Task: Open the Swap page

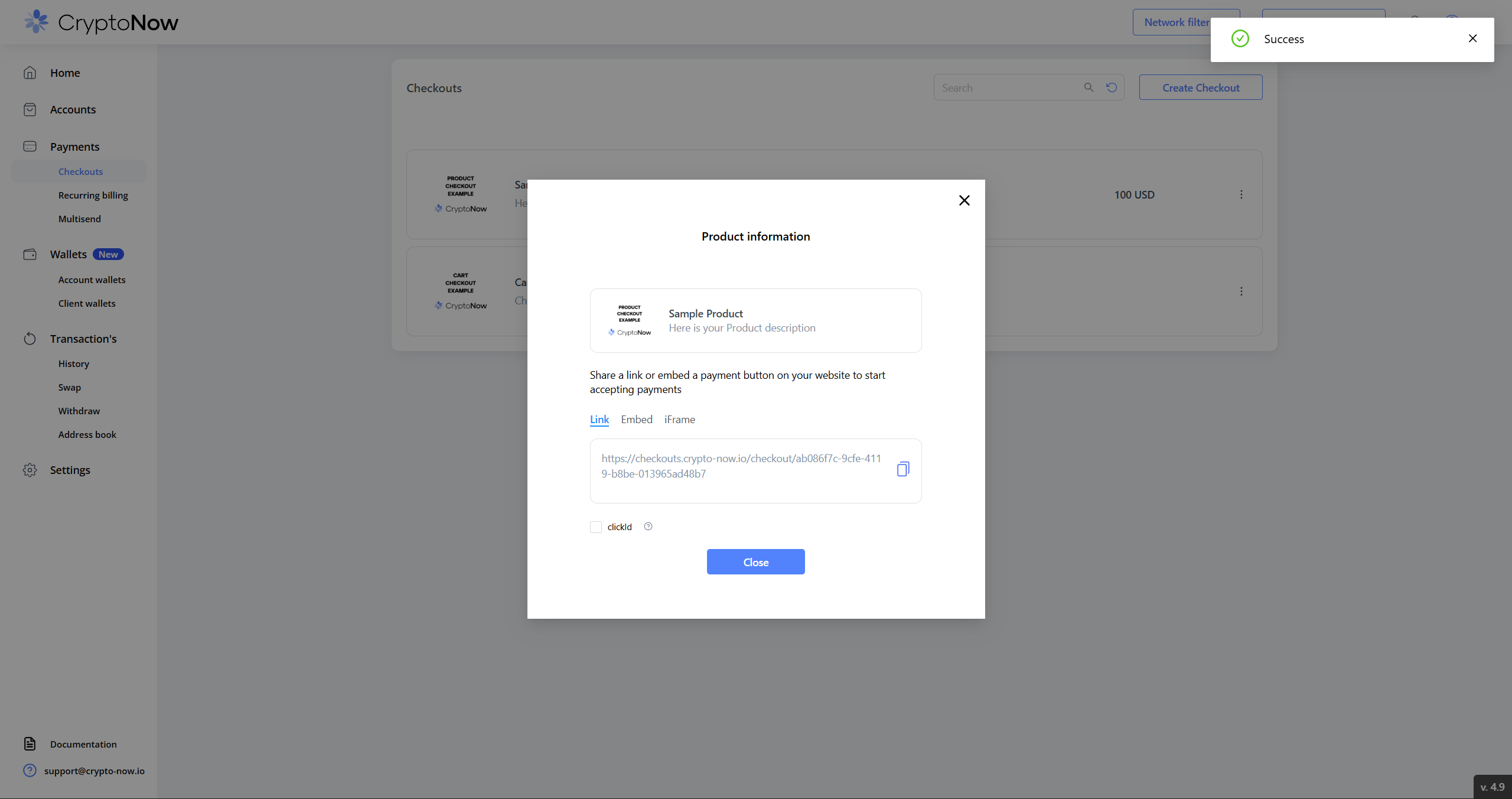Action: point(70,387)
